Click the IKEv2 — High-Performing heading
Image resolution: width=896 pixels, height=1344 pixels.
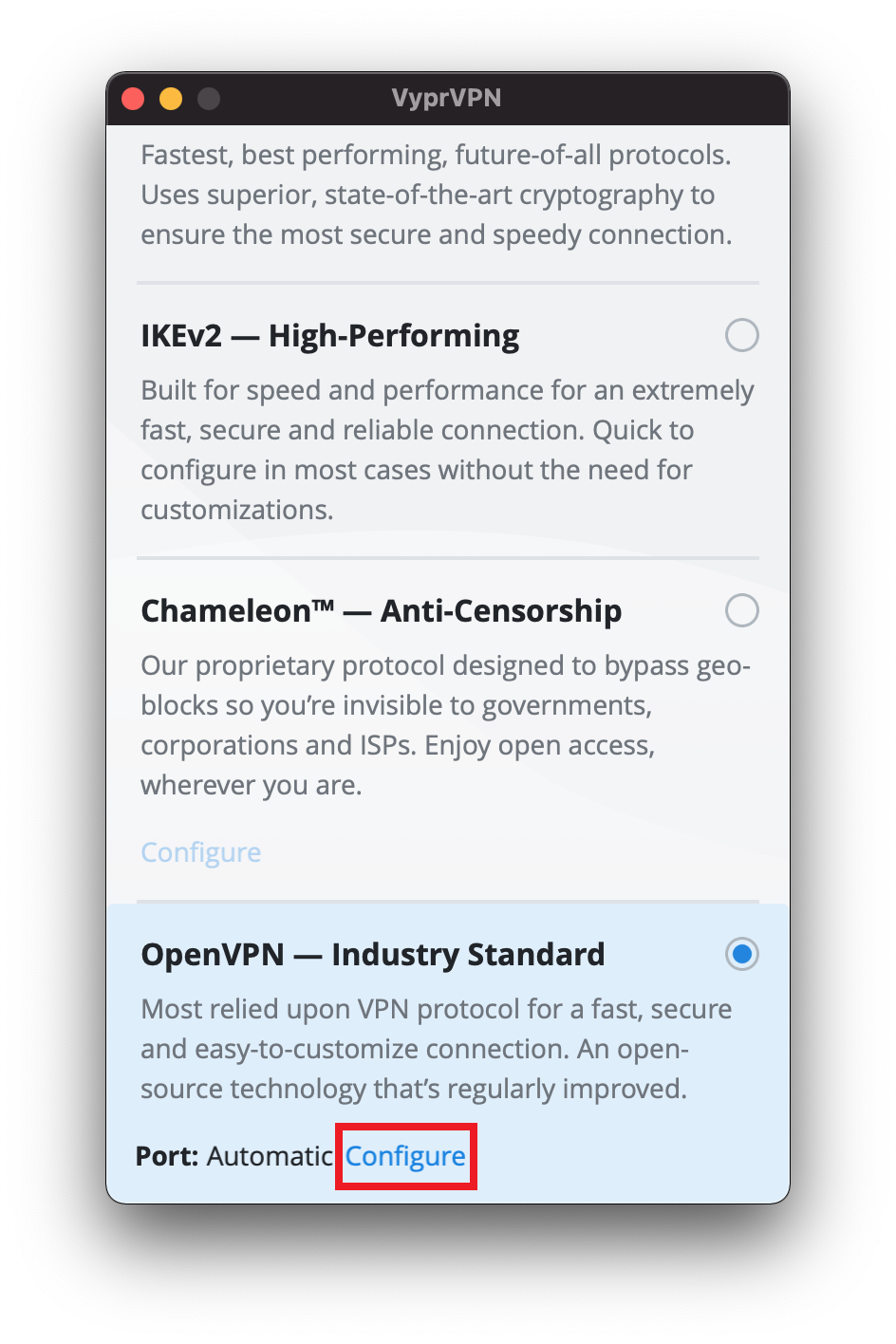pyautogui.click(x=329, y=335)
